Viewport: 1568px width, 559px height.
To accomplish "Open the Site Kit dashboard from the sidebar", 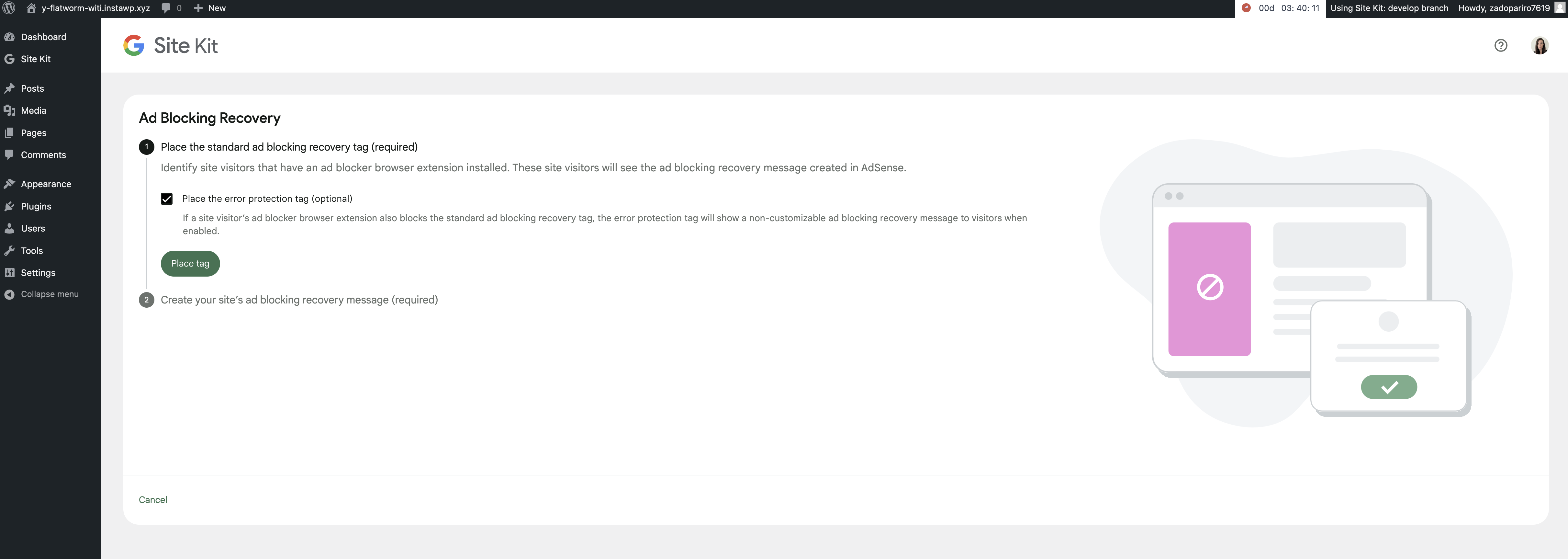I will coord(35,58).
